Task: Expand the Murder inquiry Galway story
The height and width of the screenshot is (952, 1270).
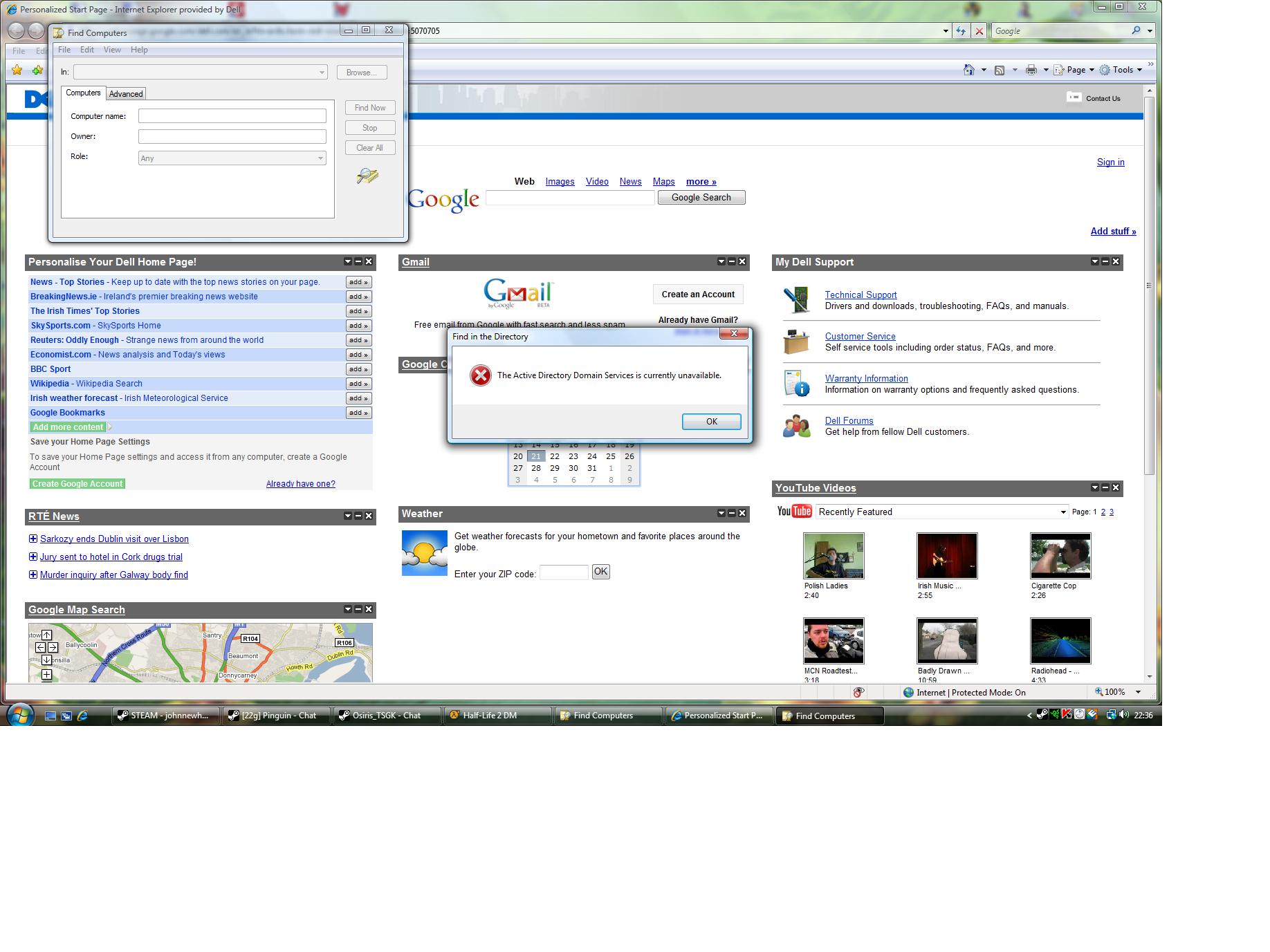Action: point(33,575)
